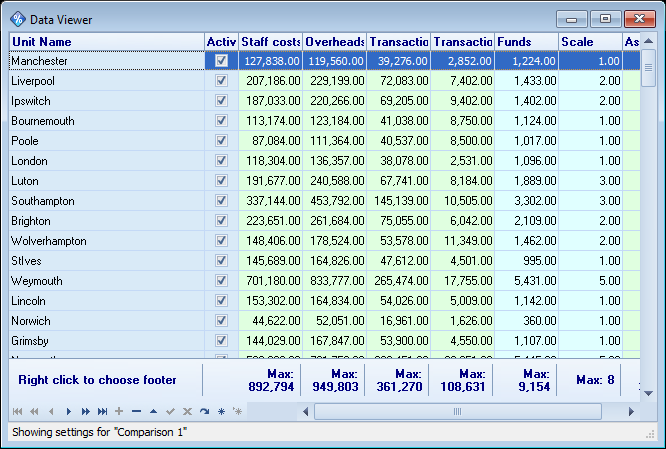Toggle the Active checkbox for Luton

(221, 180)
